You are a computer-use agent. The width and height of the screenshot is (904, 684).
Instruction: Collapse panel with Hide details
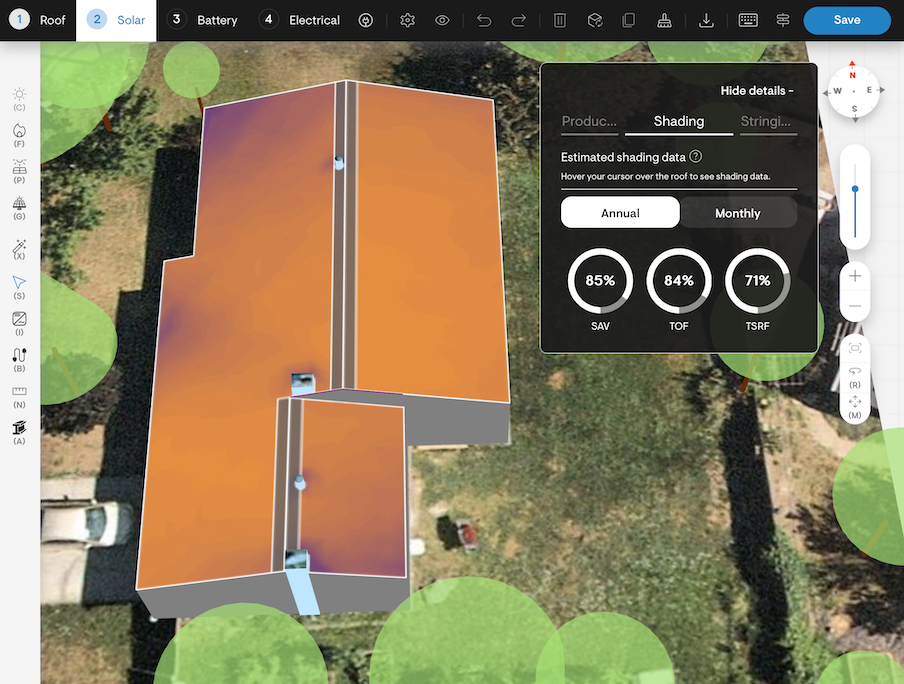(x=757, y=91)
